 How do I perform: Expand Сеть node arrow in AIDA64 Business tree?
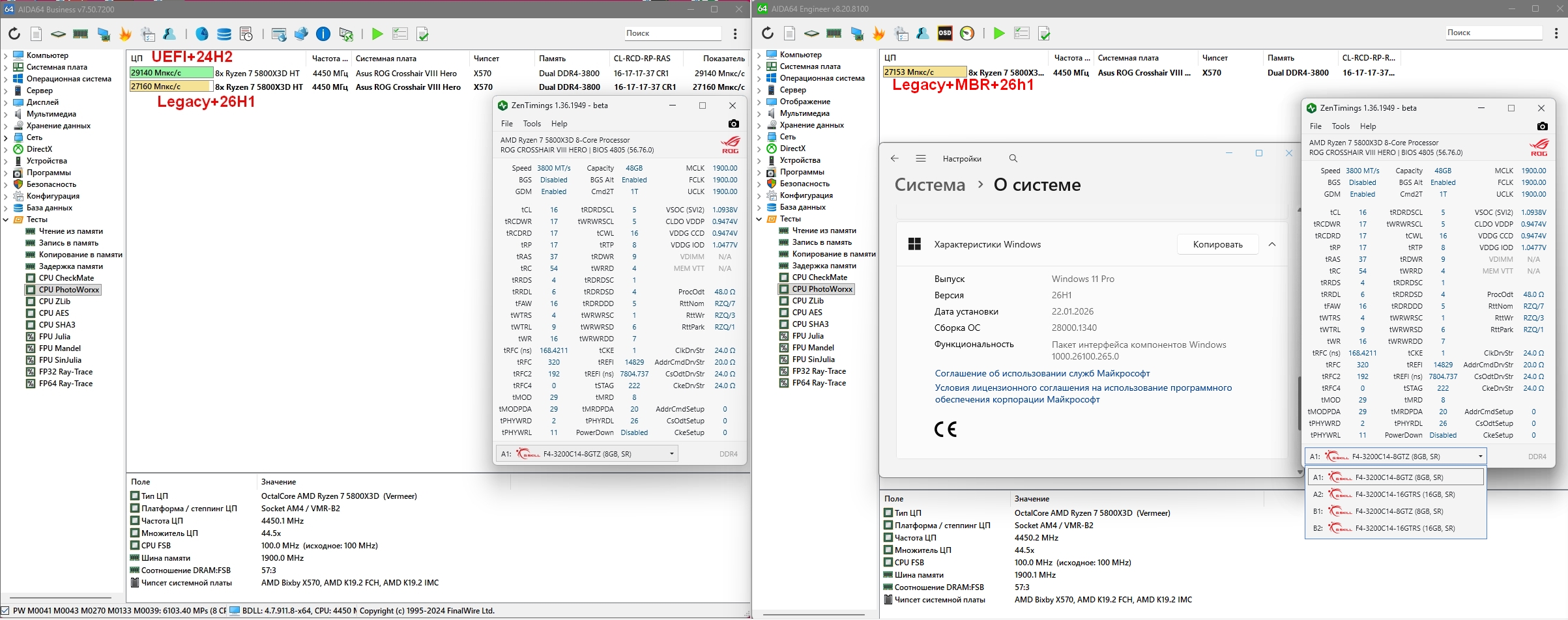[x=6, y=137]
